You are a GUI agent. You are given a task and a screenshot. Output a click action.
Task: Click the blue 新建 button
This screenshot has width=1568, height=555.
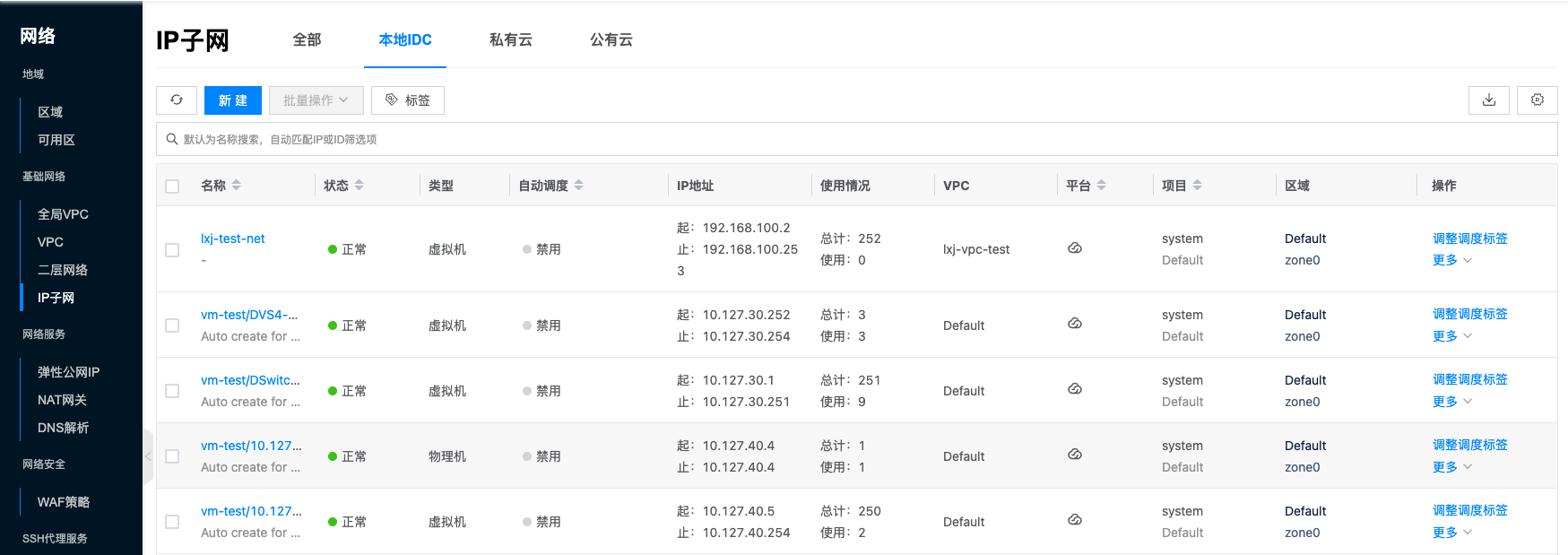tap(232, 100)
